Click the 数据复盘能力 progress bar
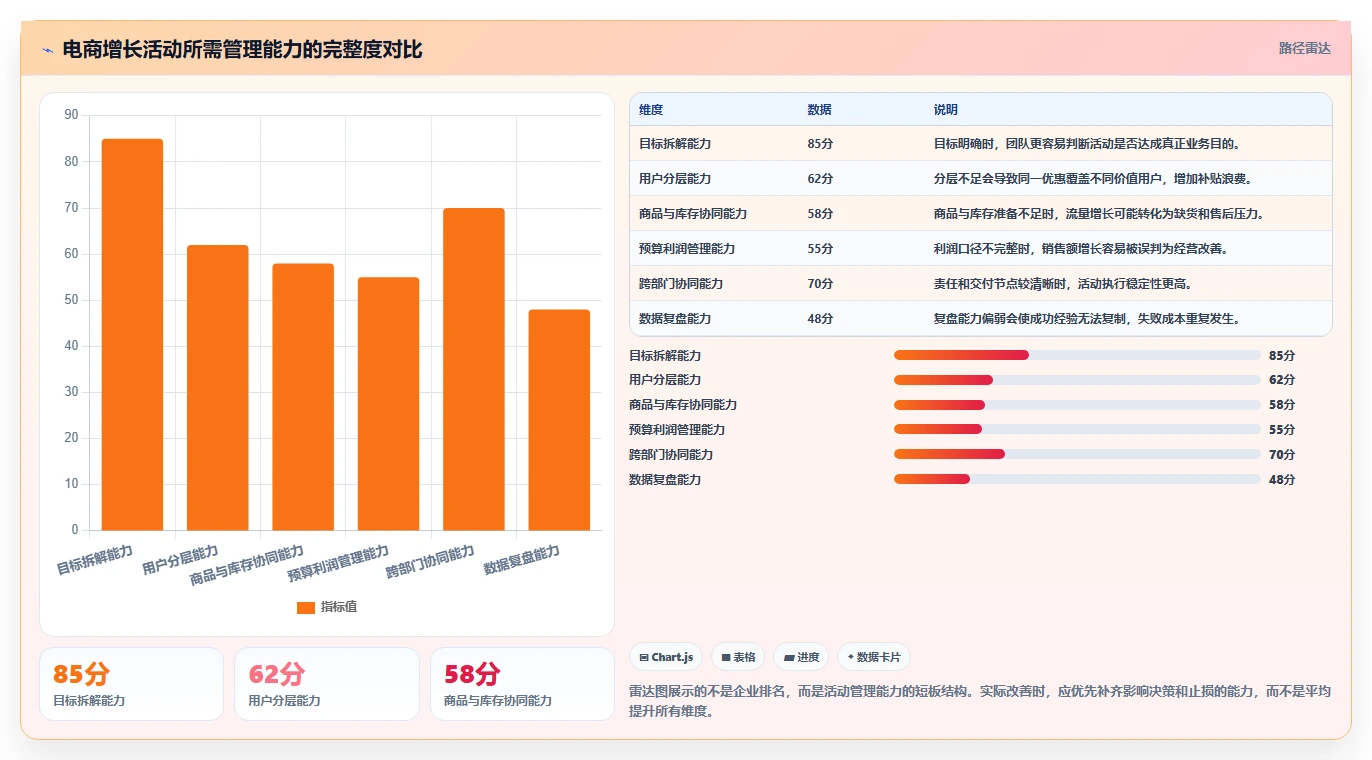1372x760 pixels. 1077,479
